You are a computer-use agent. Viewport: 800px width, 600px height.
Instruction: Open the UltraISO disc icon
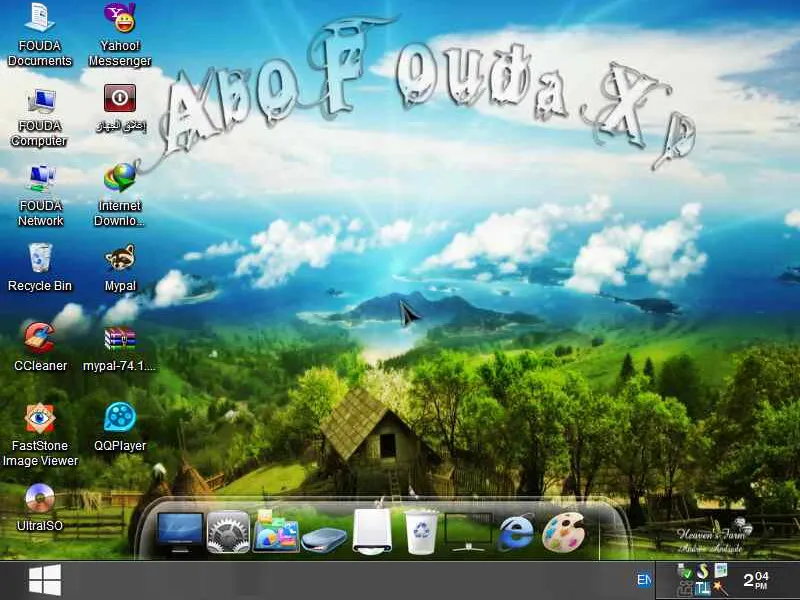point(40,508)
